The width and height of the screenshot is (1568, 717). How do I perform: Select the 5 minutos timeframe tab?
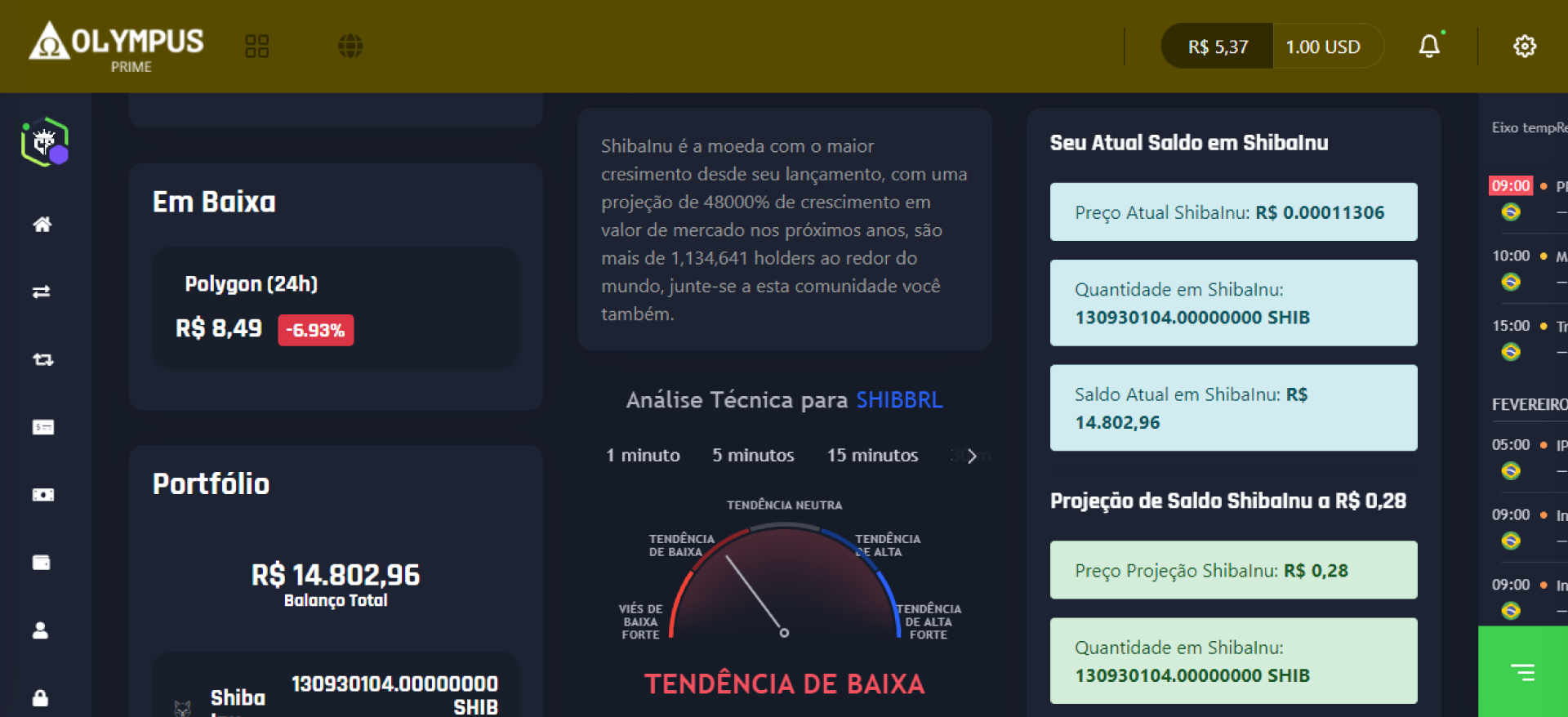pyautogui.click(x=752, y=456)
